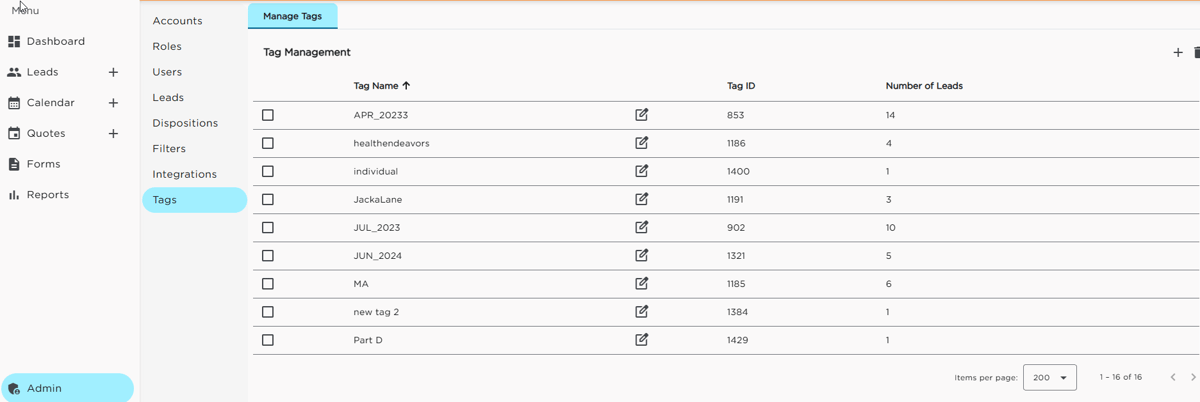1200x402 pixels.
Task: Sort by Number of Leads column
Action: point(924,86)
